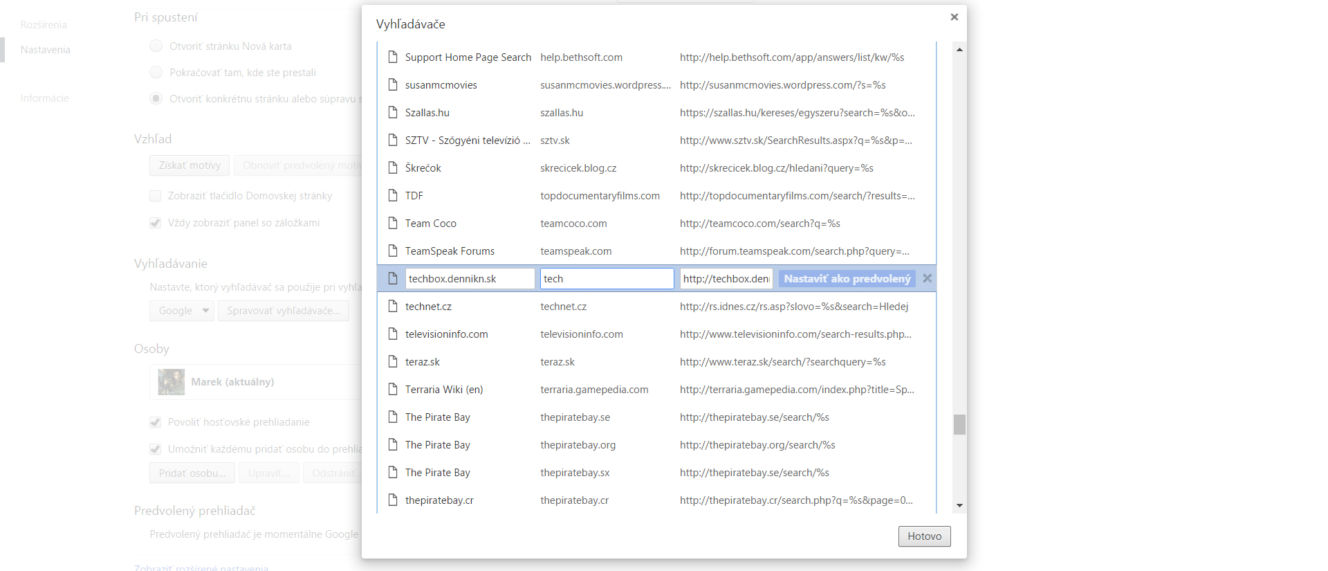The height and width of the screenshot is (571, 1328).
Task: Open Informácie in the left sidebar
Action: tap(44, 98)
